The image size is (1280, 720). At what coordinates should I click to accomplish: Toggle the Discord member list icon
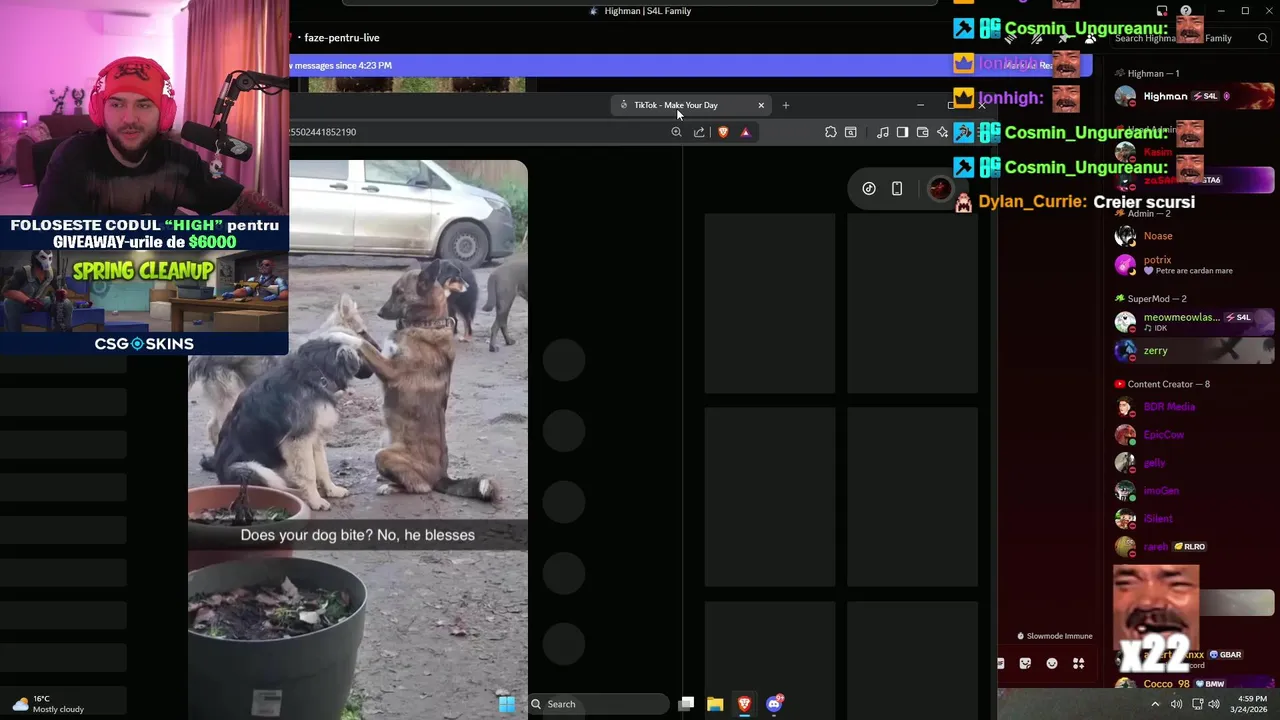[1090, 38]
